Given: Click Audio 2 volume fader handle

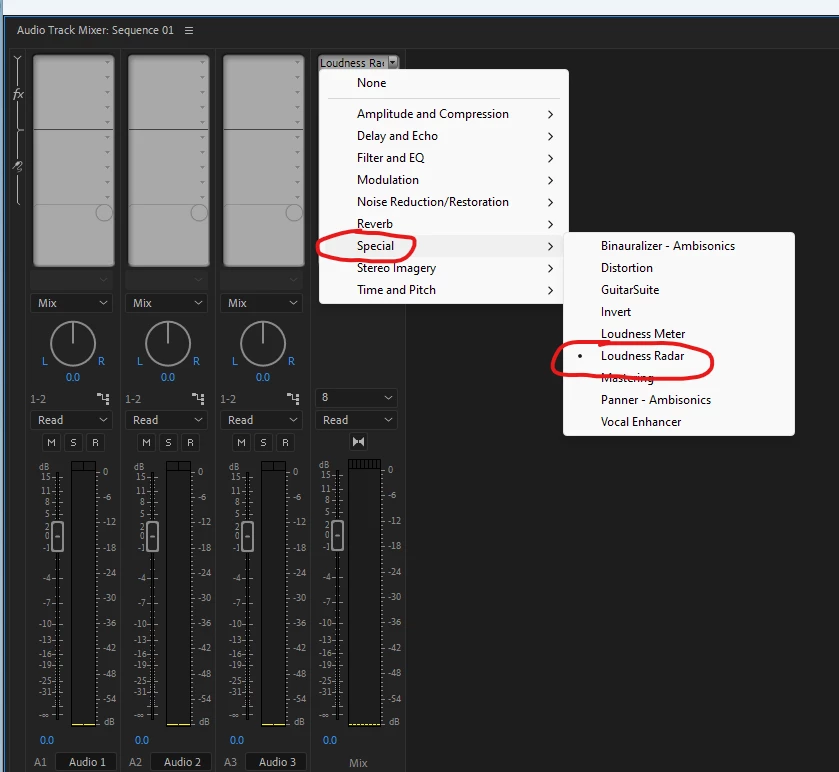Looking at the screenshot, I should coord(152,536).
